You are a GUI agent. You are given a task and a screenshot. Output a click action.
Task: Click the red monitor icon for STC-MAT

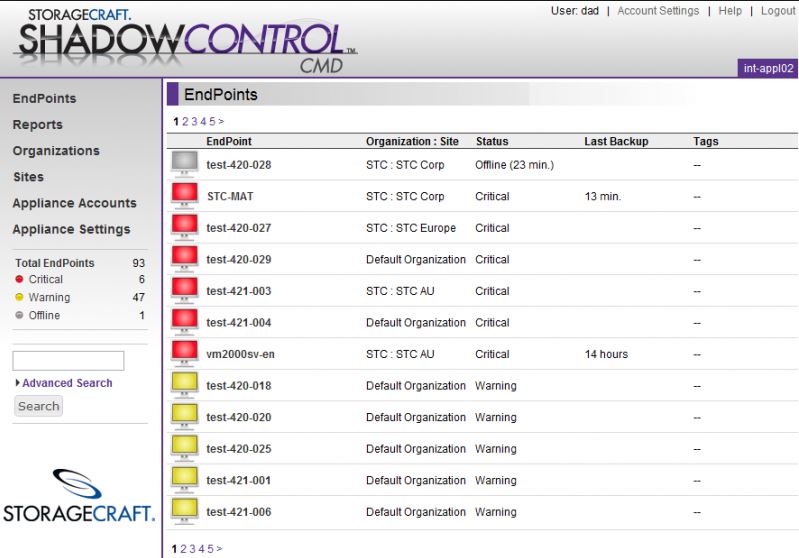pyautogui.click(x=184, y=196)
